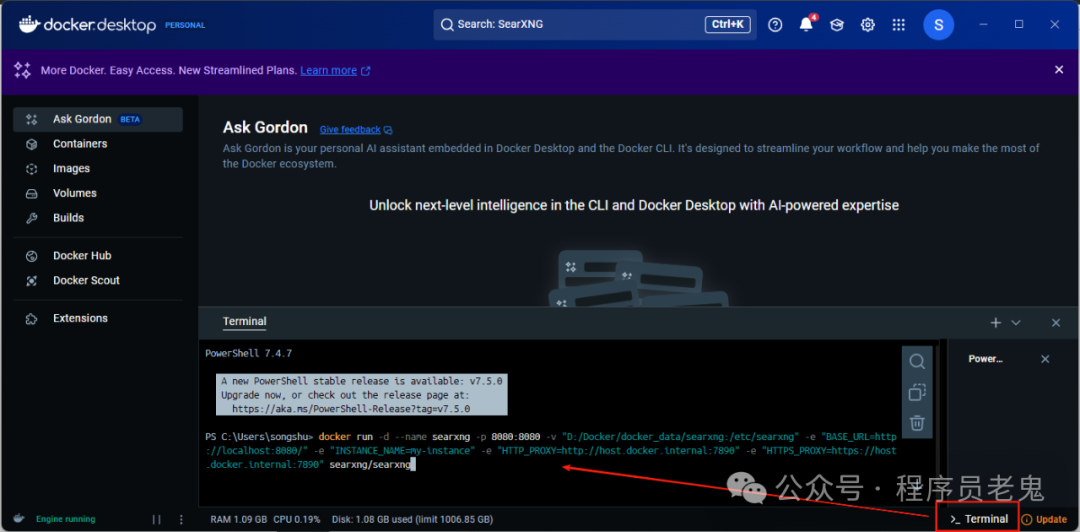The height and width of the screenshot is (532, 1080).
Task: Click the sparkle icon in the banner
Action: [x=23, y=70]
